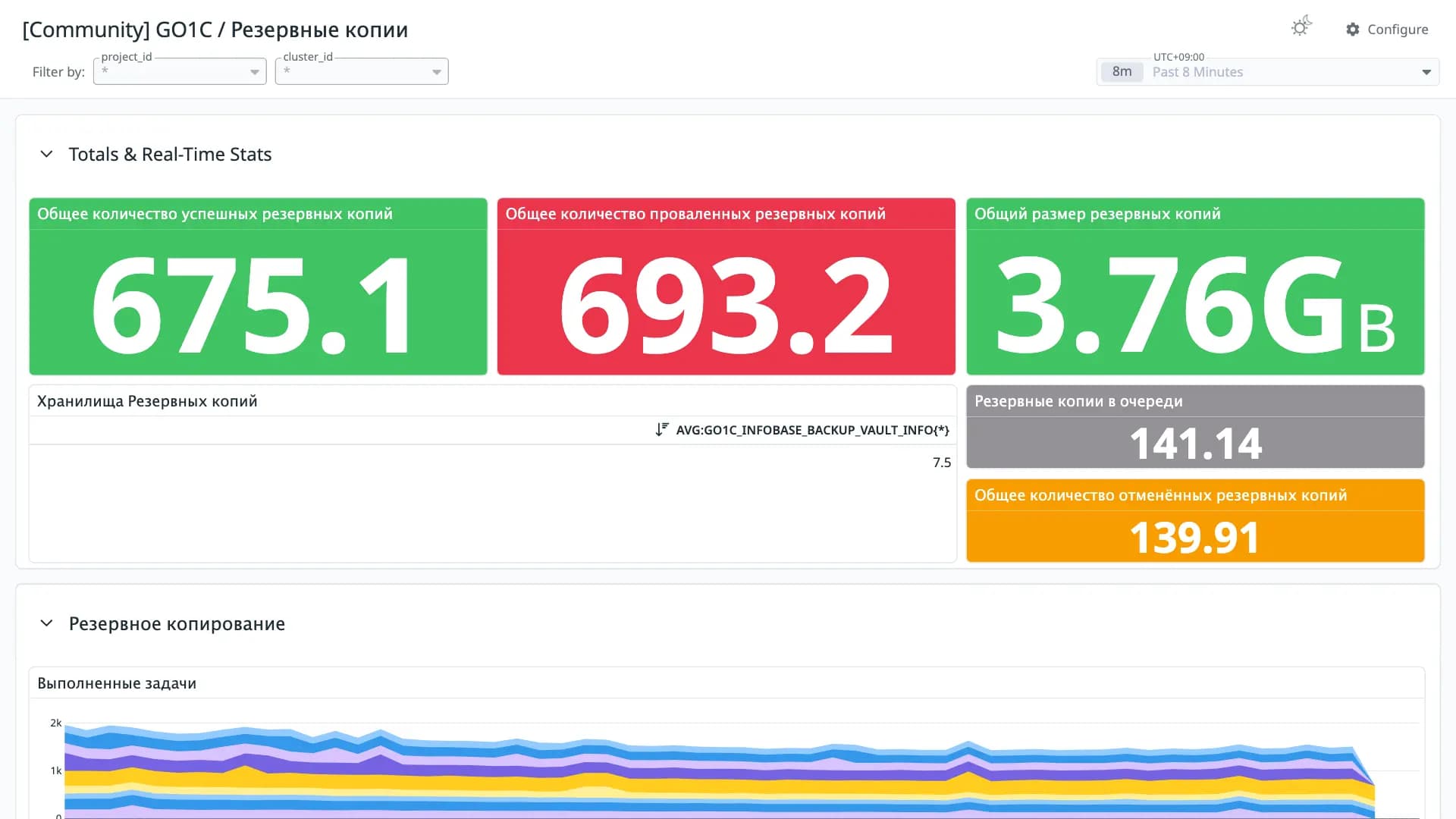
Task: Open the cluster_id filter dropdown
Action: pyautogui.click(x=362, y=71)
